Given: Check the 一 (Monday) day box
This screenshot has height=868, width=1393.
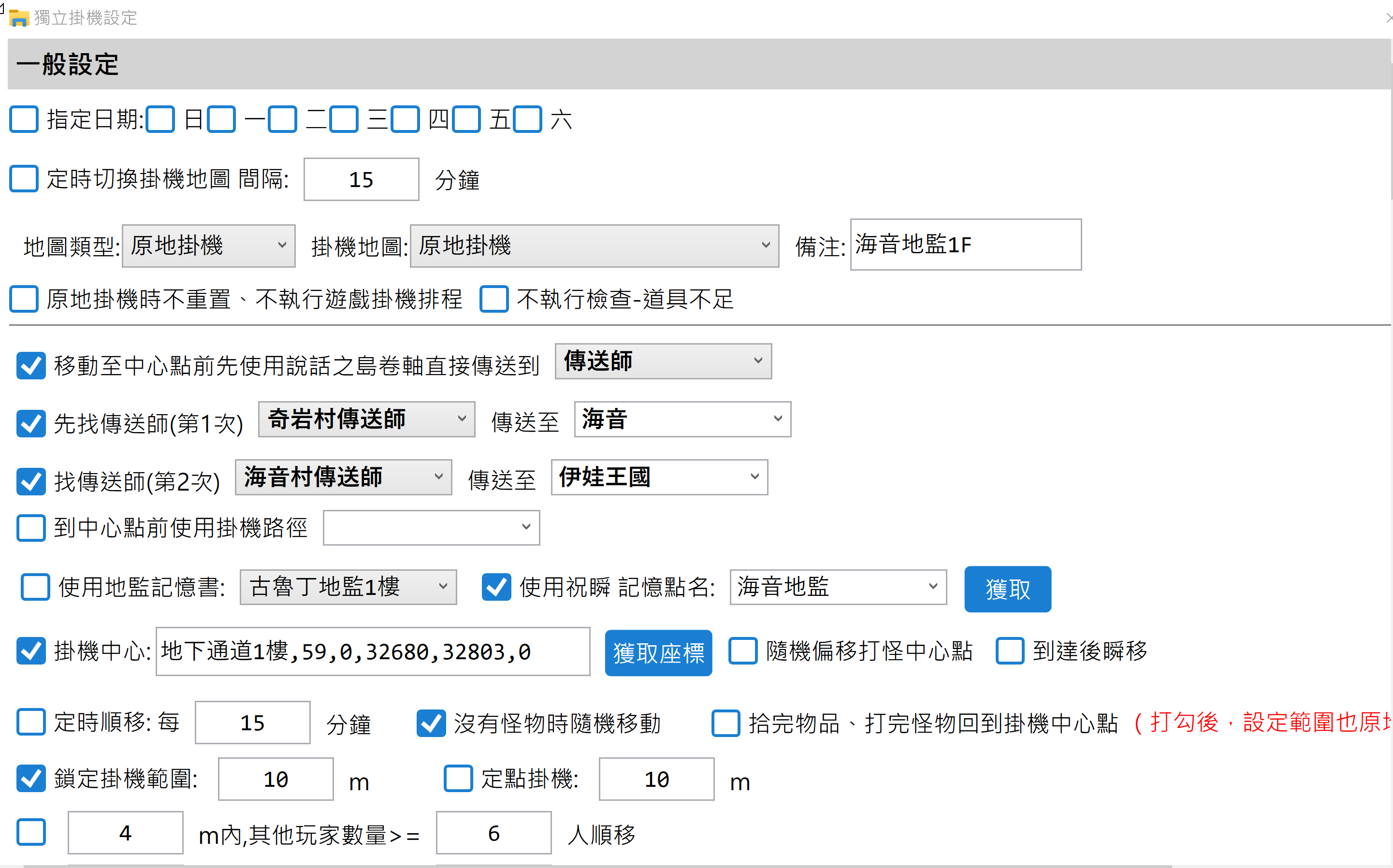Looking at the screenshot, I should tap(221, 119).
